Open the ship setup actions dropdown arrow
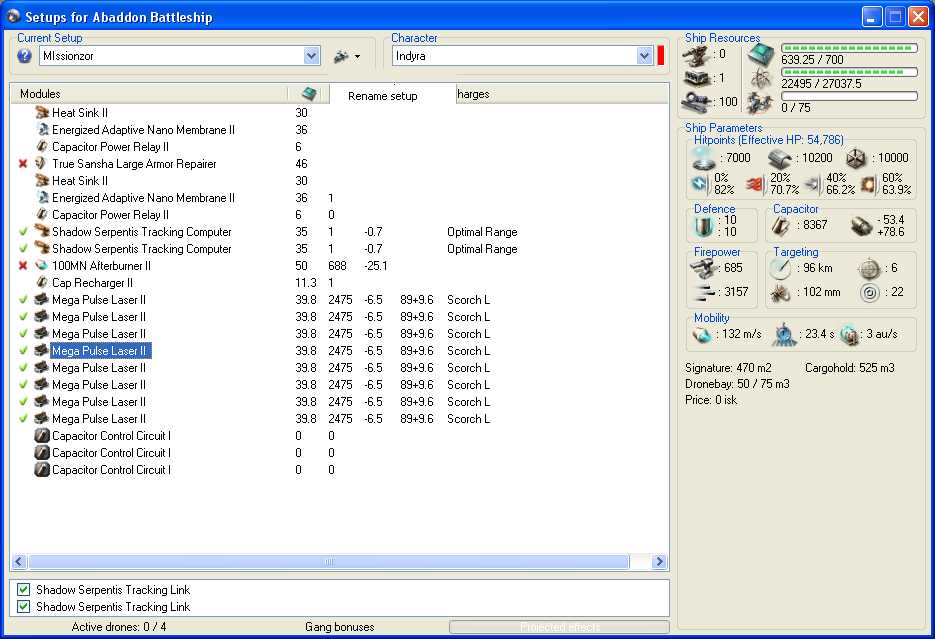This screenshot has width=935, height=639. (357, 57)
